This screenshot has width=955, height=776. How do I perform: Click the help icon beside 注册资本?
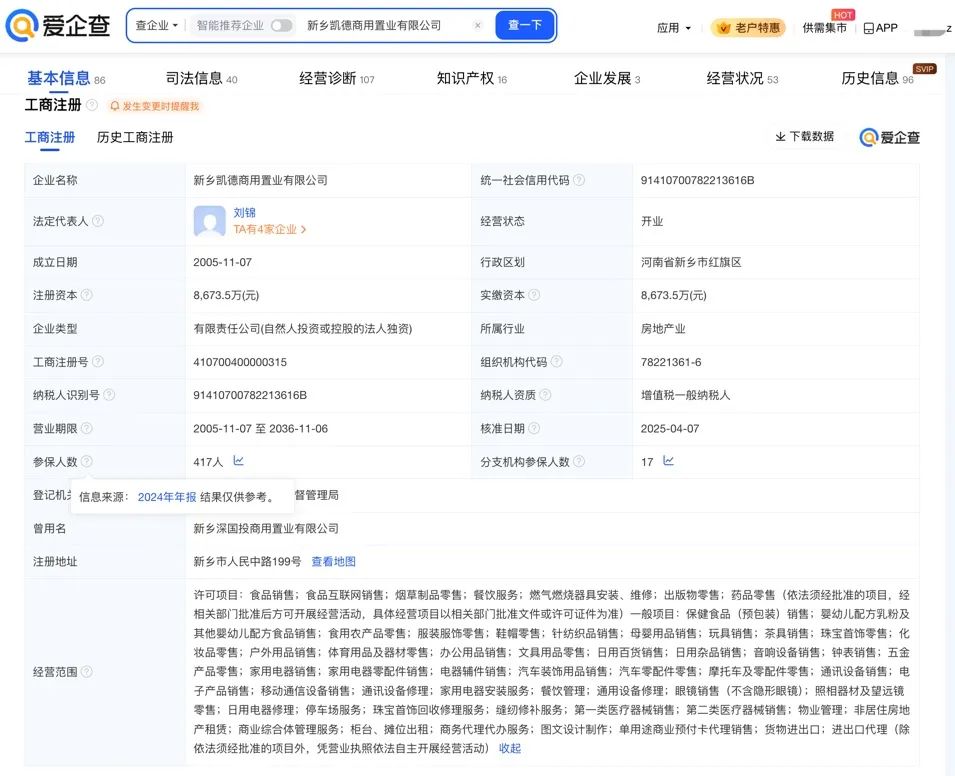(x=87, y=295)
